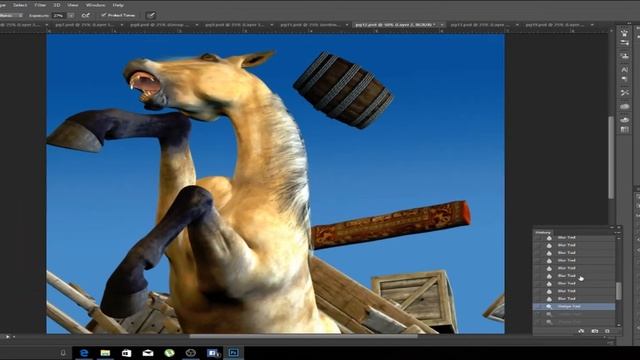The height and width of the screenshot is (360, 640).
Task: Open the Filter menu
Action: [40, 5]
